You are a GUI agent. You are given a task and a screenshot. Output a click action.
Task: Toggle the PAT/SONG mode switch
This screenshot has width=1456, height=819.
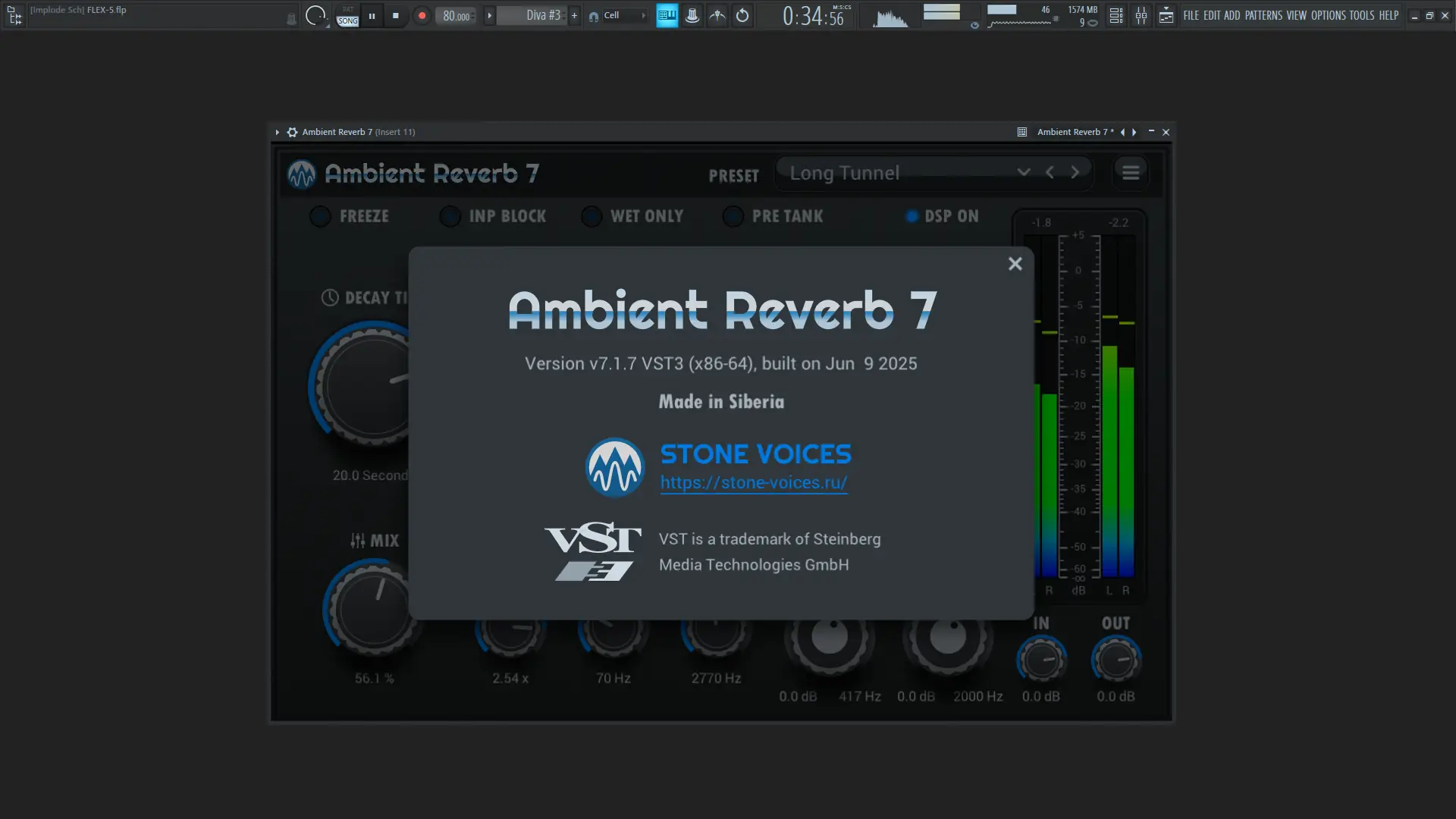(x=347, y=16)
